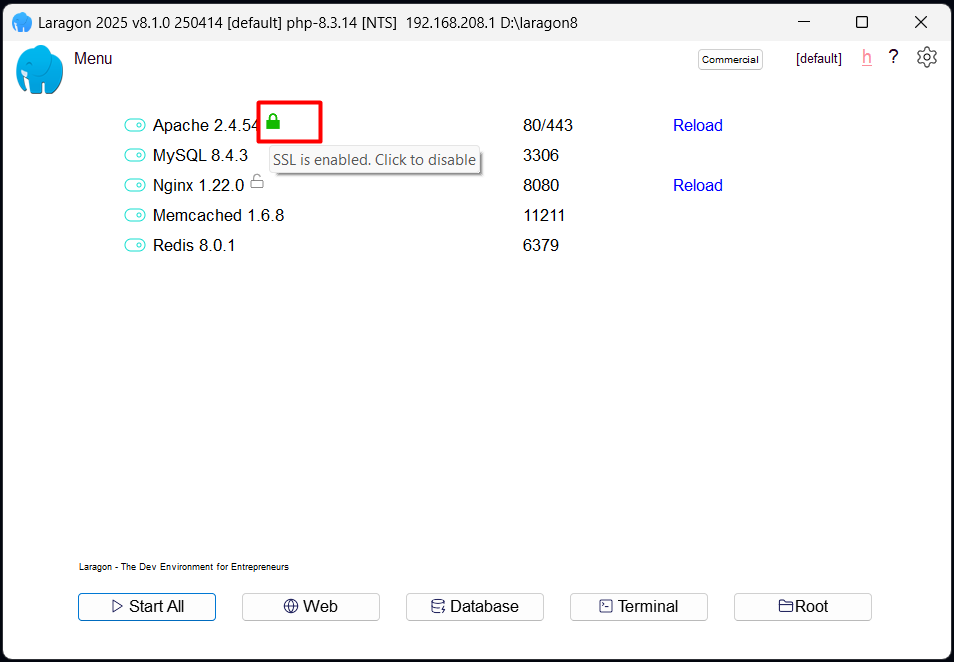Click the Laragon elephant logo

click(x=40, y=70)
